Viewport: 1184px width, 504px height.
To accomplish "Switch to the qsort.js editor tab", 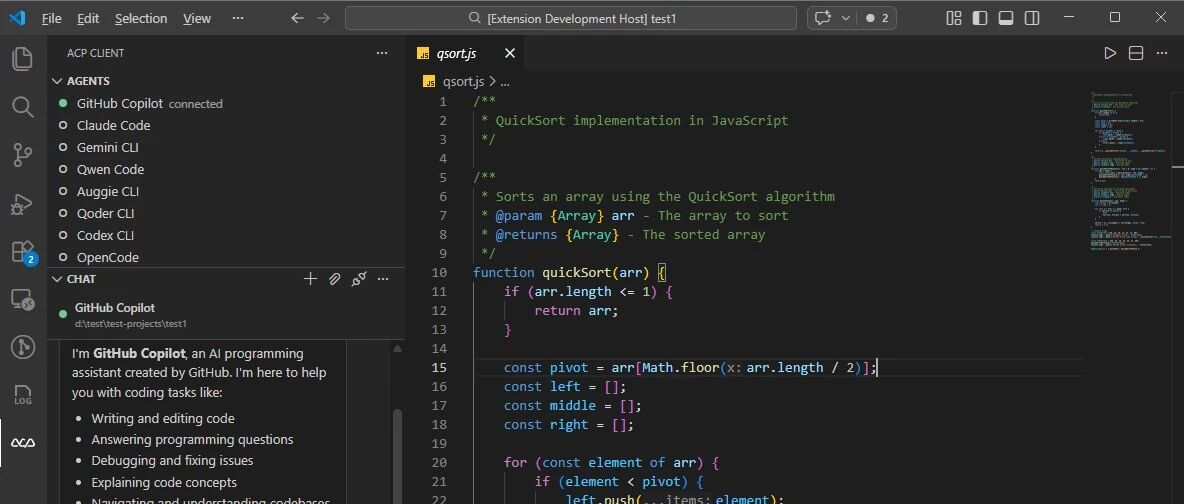I will [466, 53].
